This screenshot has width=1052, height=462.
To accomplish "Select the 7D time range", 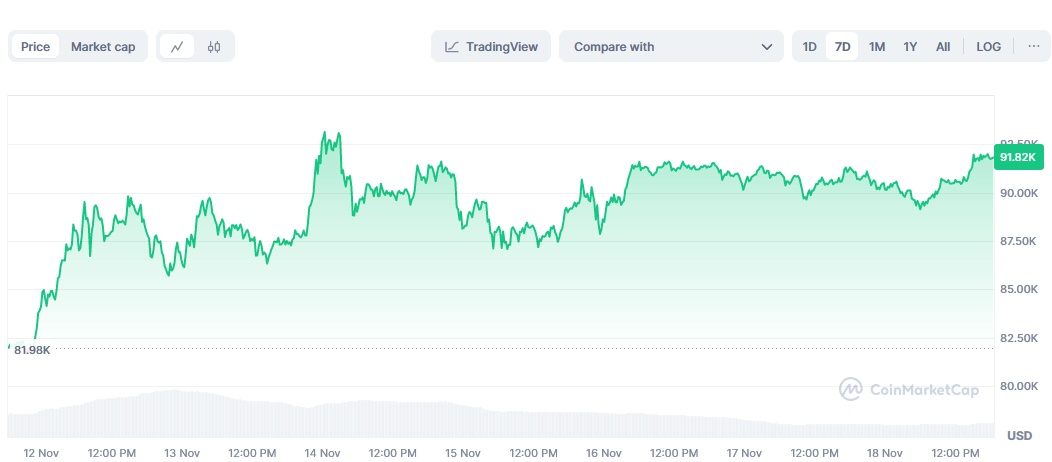I will pos(842,47).
